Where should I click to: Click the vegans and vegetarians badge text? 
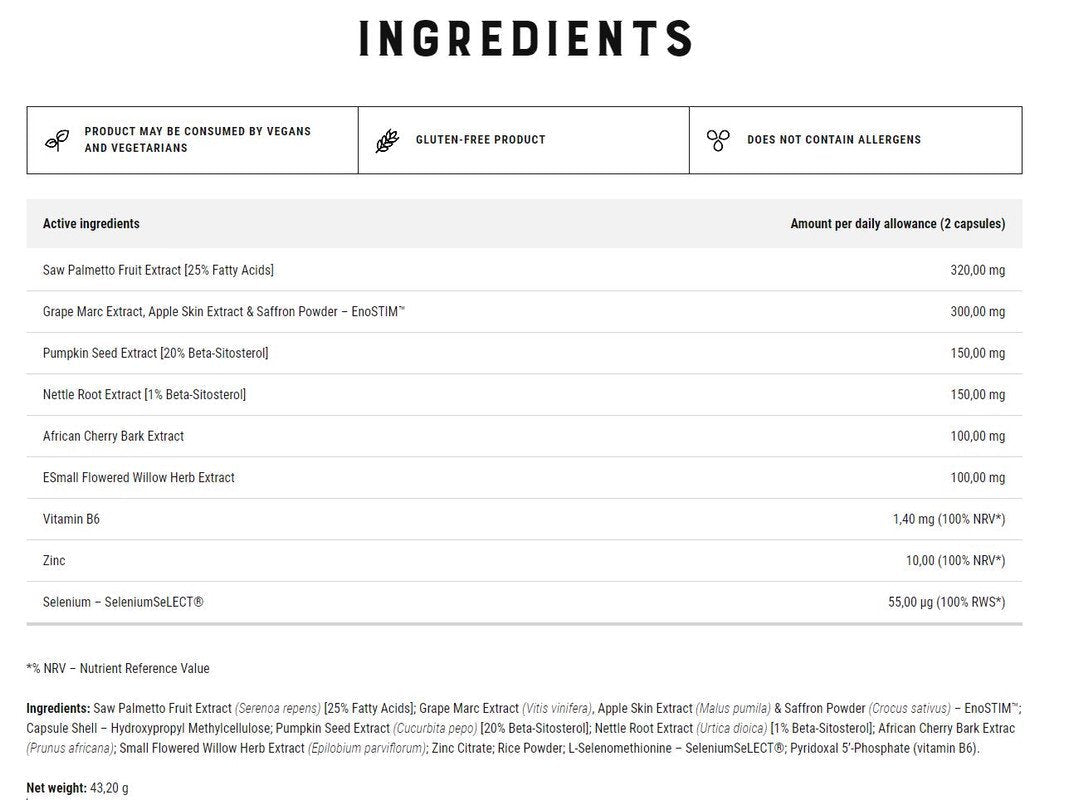click(197, 139)
